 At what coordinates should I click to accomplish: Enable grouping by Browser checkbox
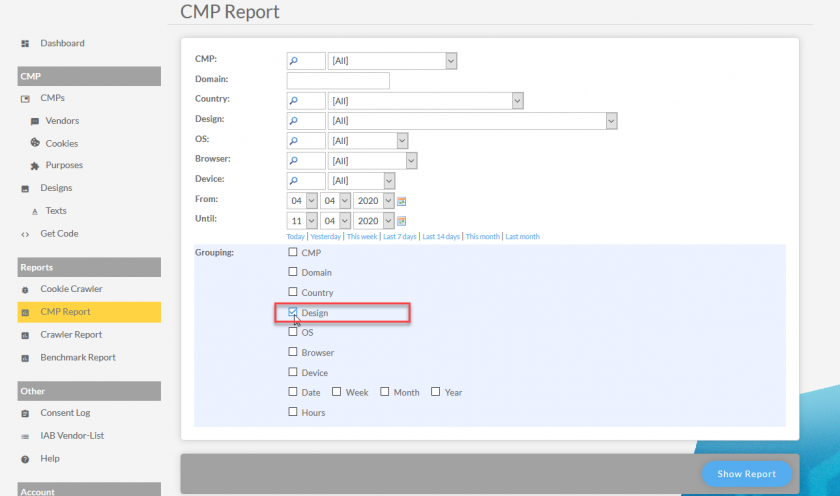point(292,351)
